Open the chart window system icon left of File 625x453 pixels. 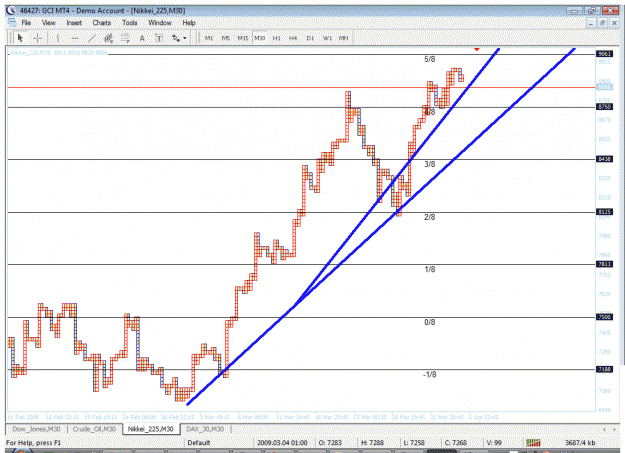(x=12, y=22)
